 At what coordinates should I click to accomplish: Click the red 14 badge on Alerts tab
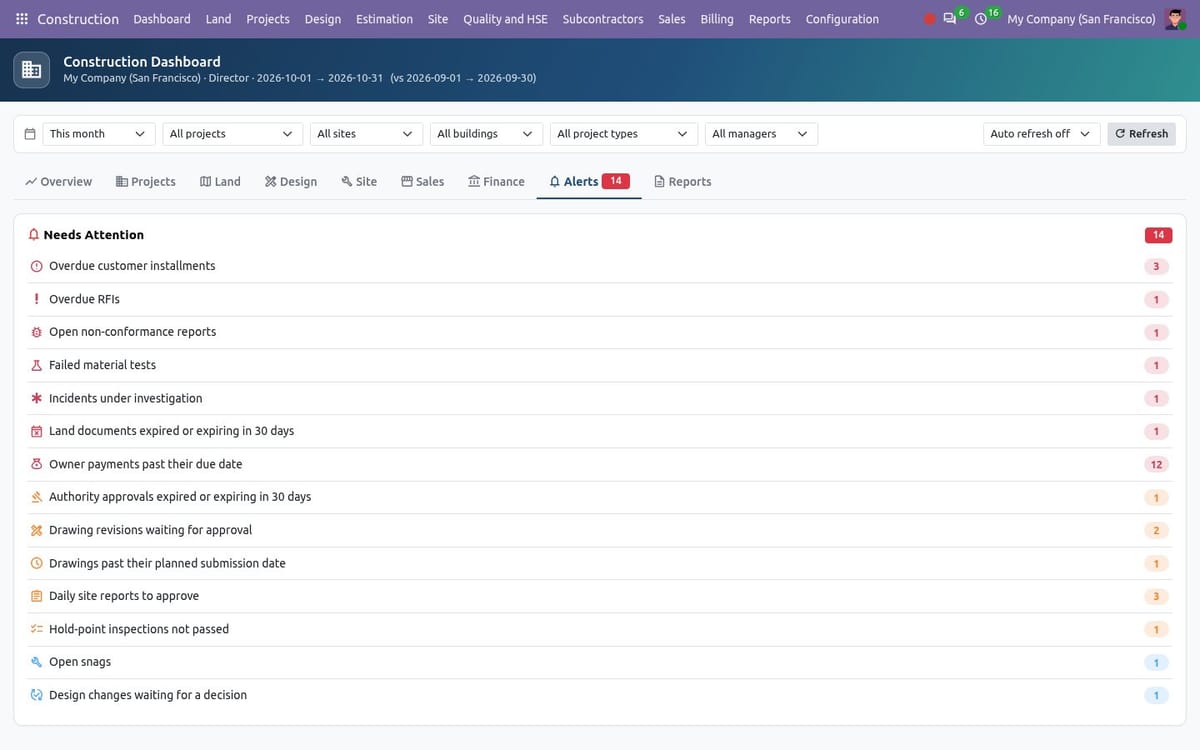616,181
